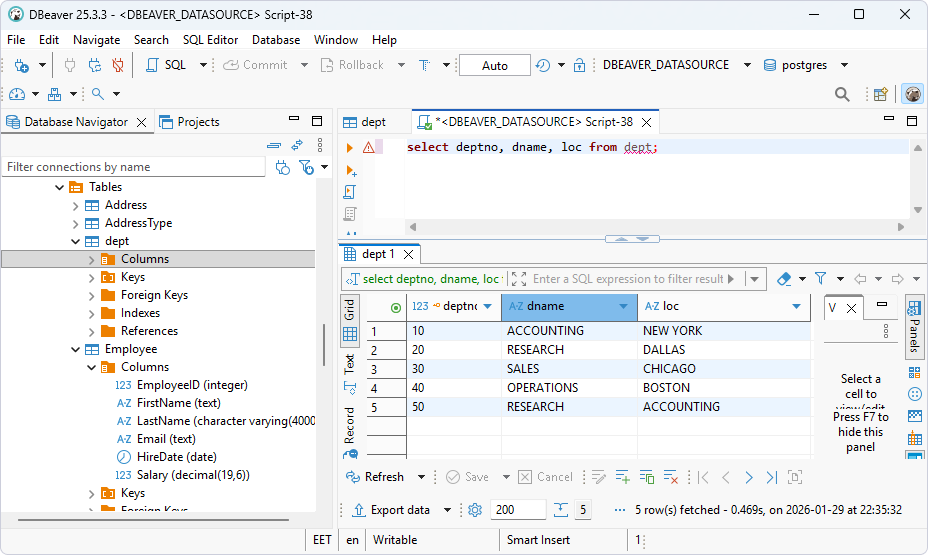Collapse the Employee table node
This screenshot has height=555, width=928.
click(75, 350)
